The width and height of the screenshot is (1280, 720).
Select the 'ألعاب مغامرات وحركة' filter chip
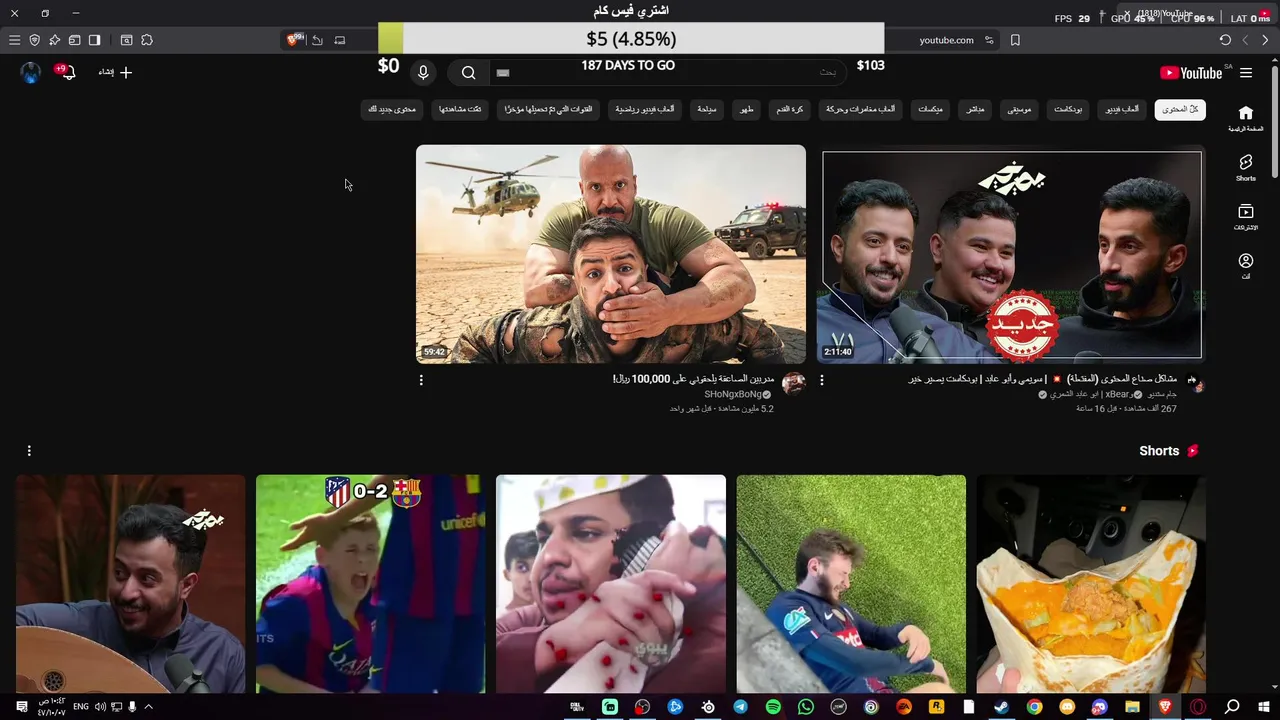click(x=861, y=109)
